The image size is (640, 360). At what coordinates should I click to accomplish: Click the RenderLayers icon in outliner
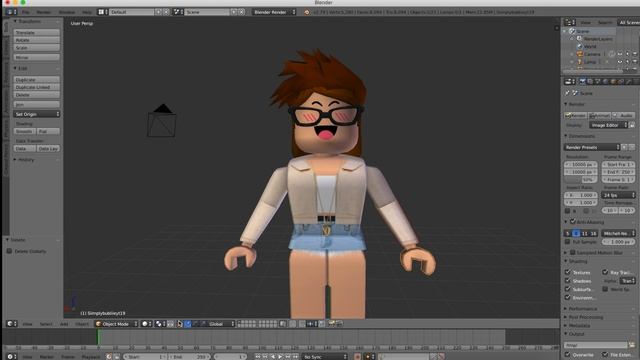tap(579, 38)
